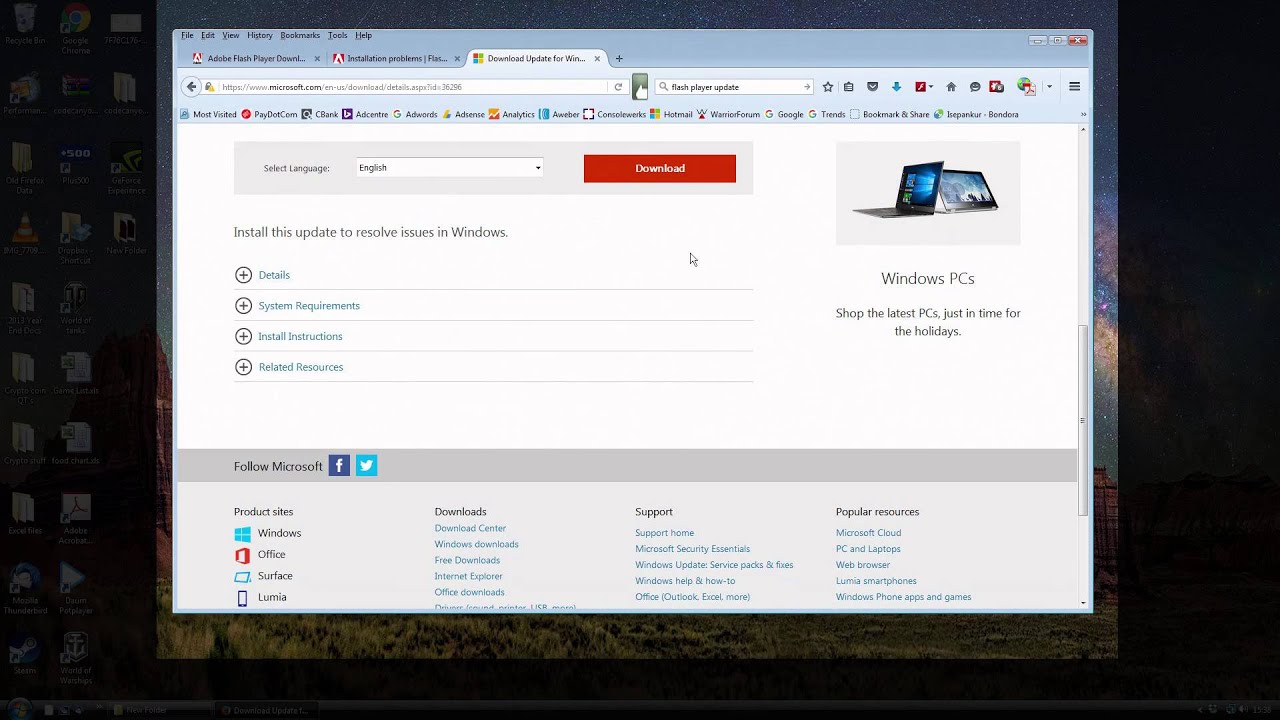The width and height of the screenshot is (1280, 720).
Task: Open the bookmarks list icon
Action: click(x=849, y=87)
